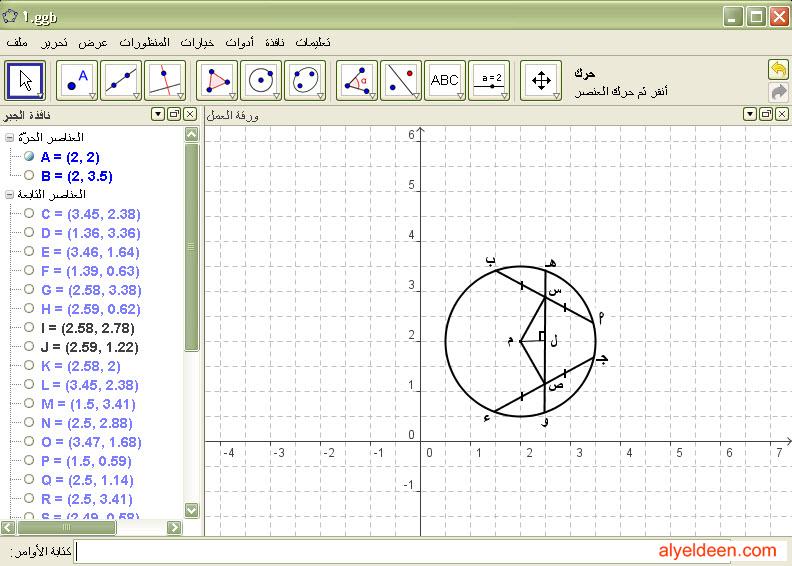792x566 pixels.
Task: Select the New Point tool
Action: point(76,80)
